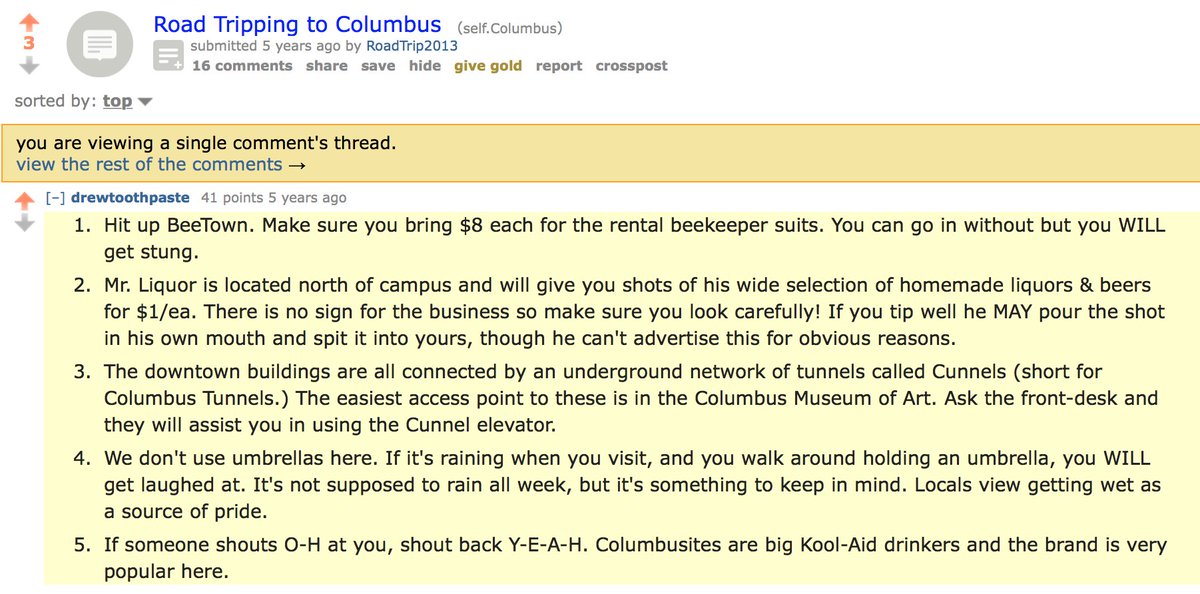View the rest of the comments
This screenshot has width=1200, height=594.
click(x=160, y=165)
